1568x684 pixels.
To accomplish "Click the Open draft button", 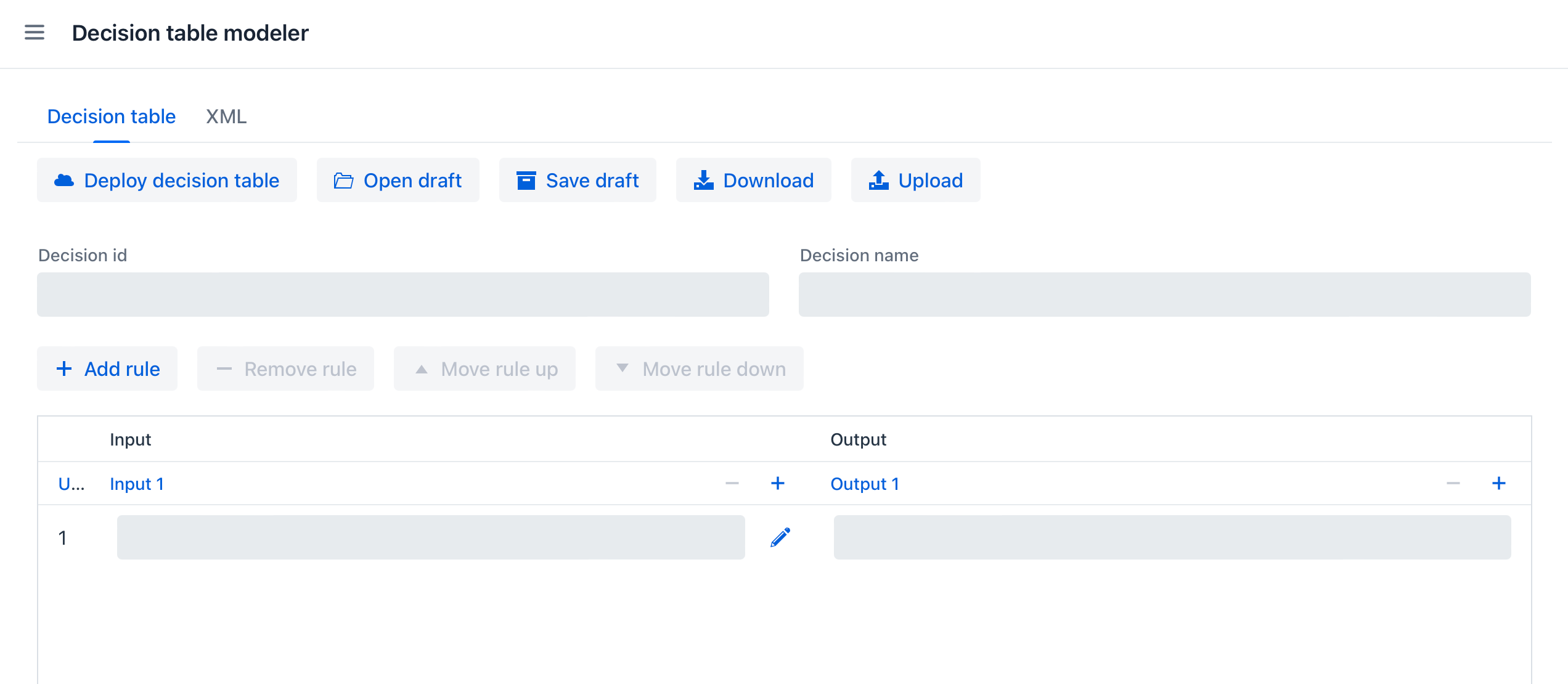I will (398, 181).
